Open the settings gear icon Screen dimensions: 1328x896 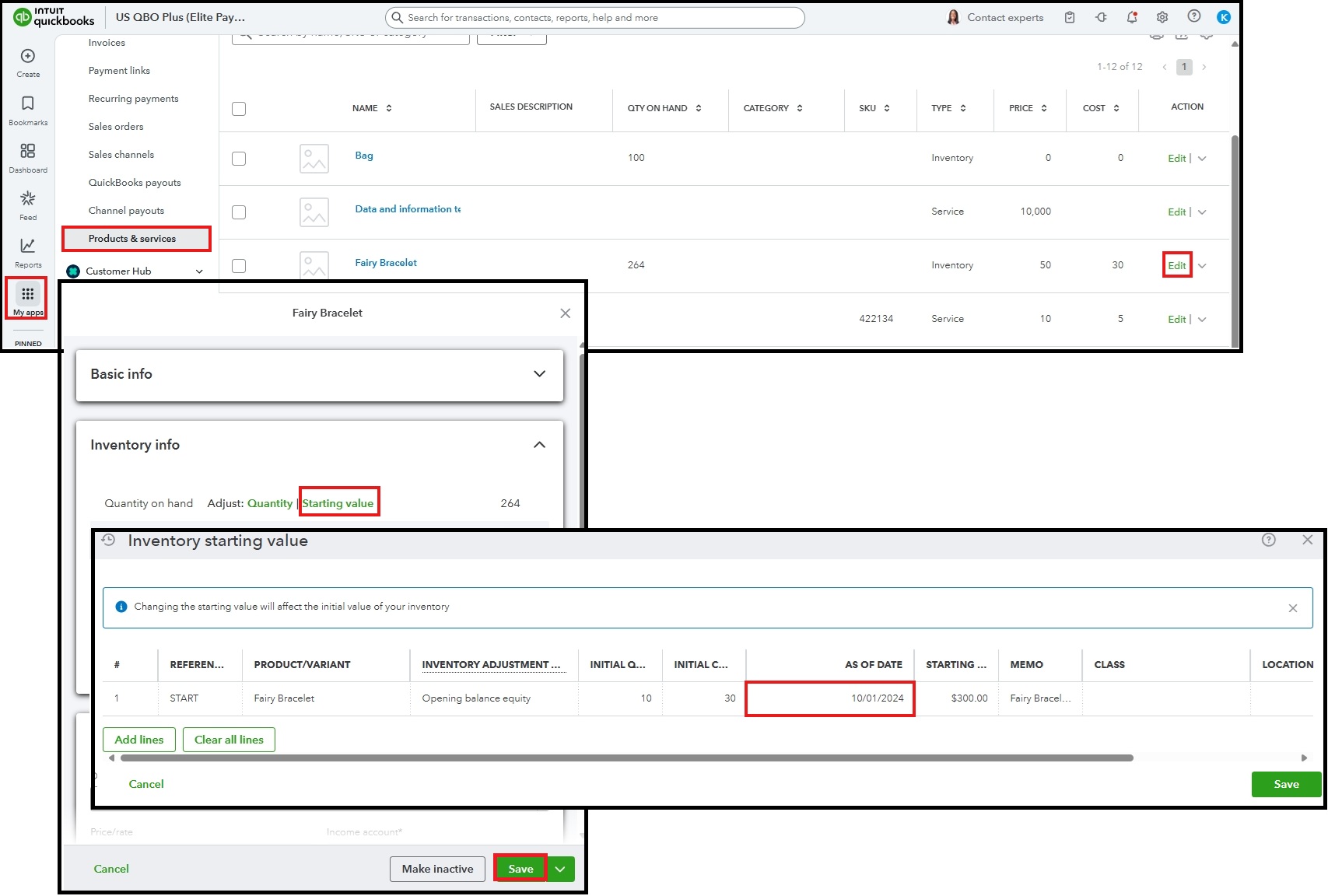[1162, 17]
